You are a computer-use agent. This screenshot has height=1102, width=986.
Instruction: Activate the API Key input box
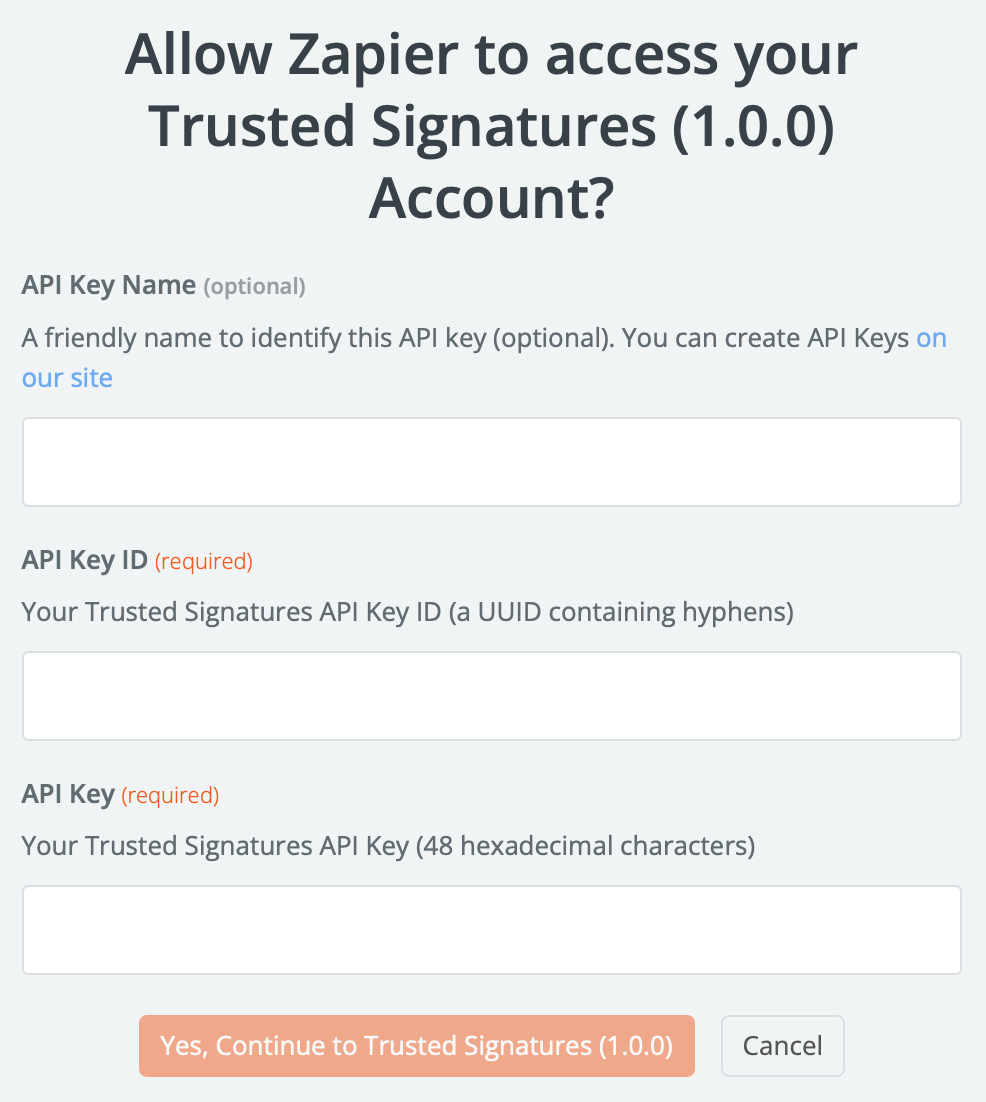[491, 929]
